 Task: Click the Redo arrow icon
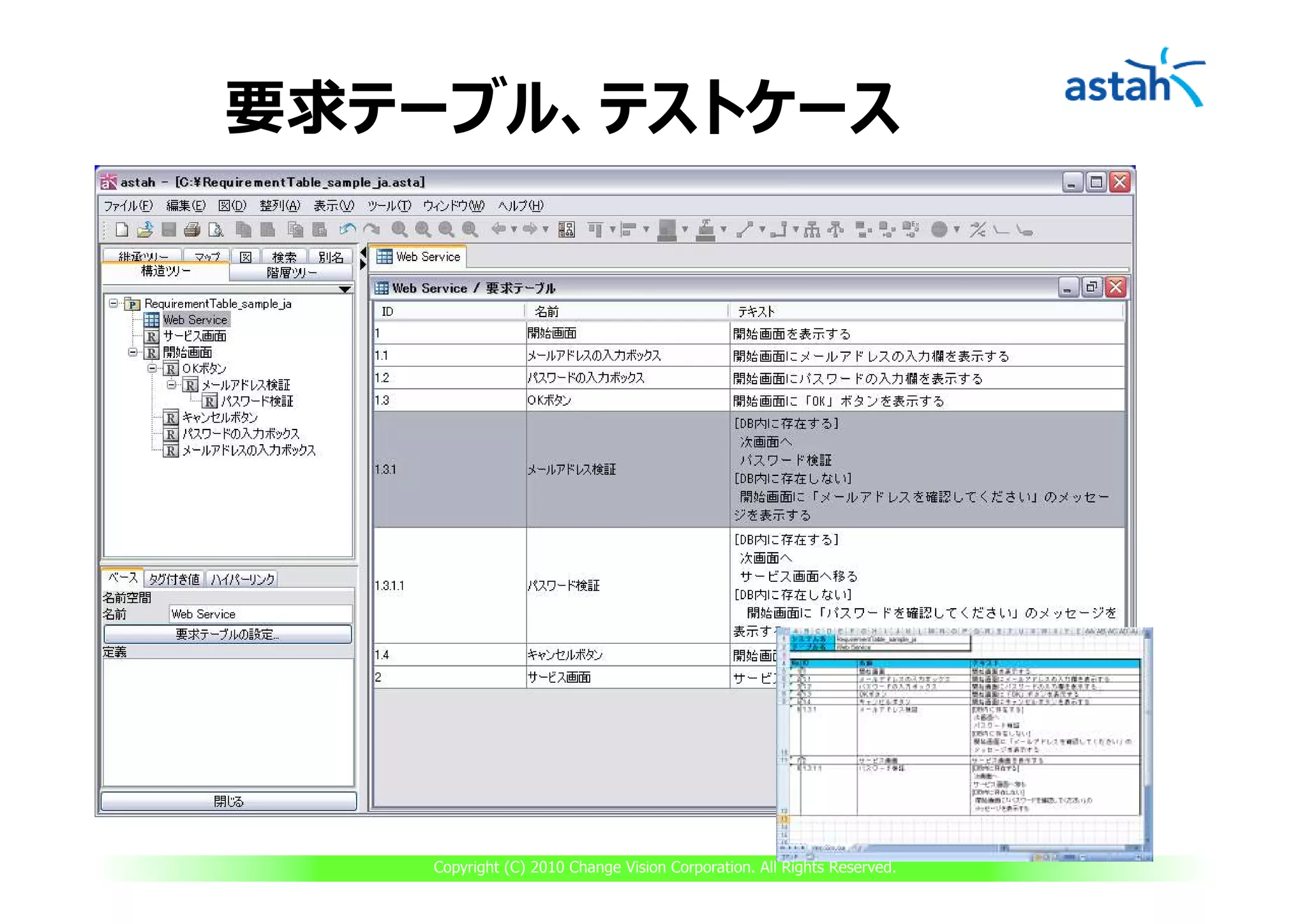click(x=371, y=229)
